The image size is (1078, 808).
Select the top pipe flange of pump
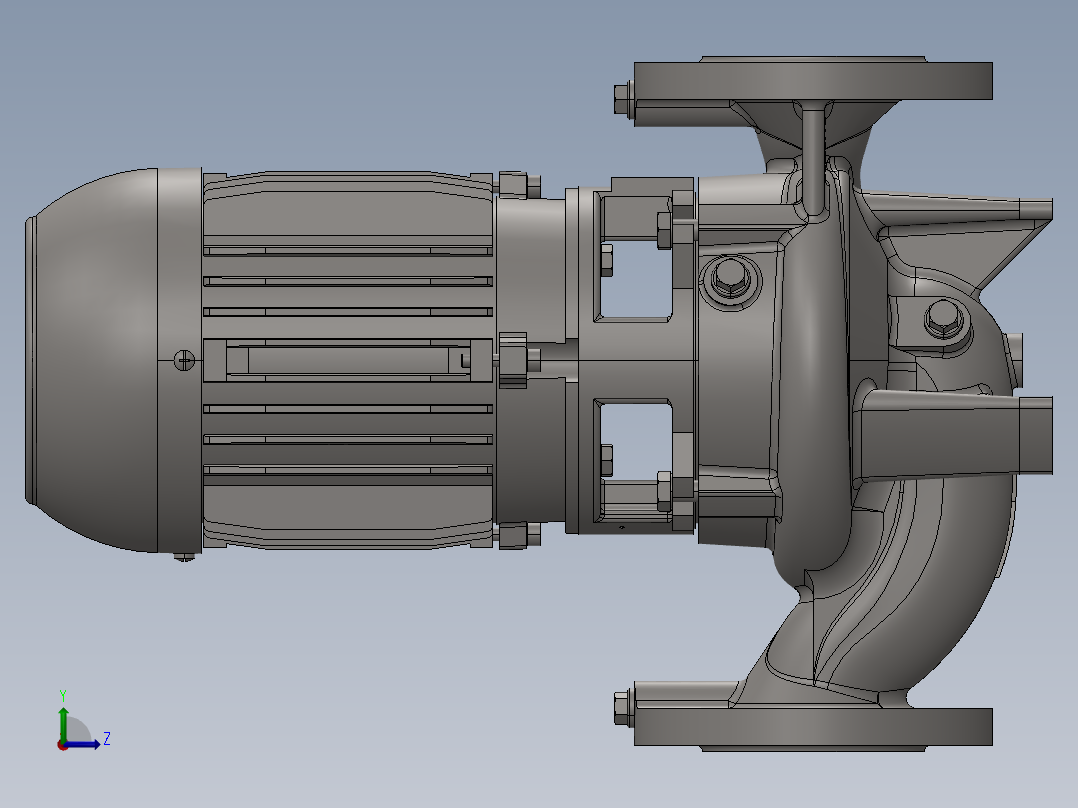(x=813, y=80)
